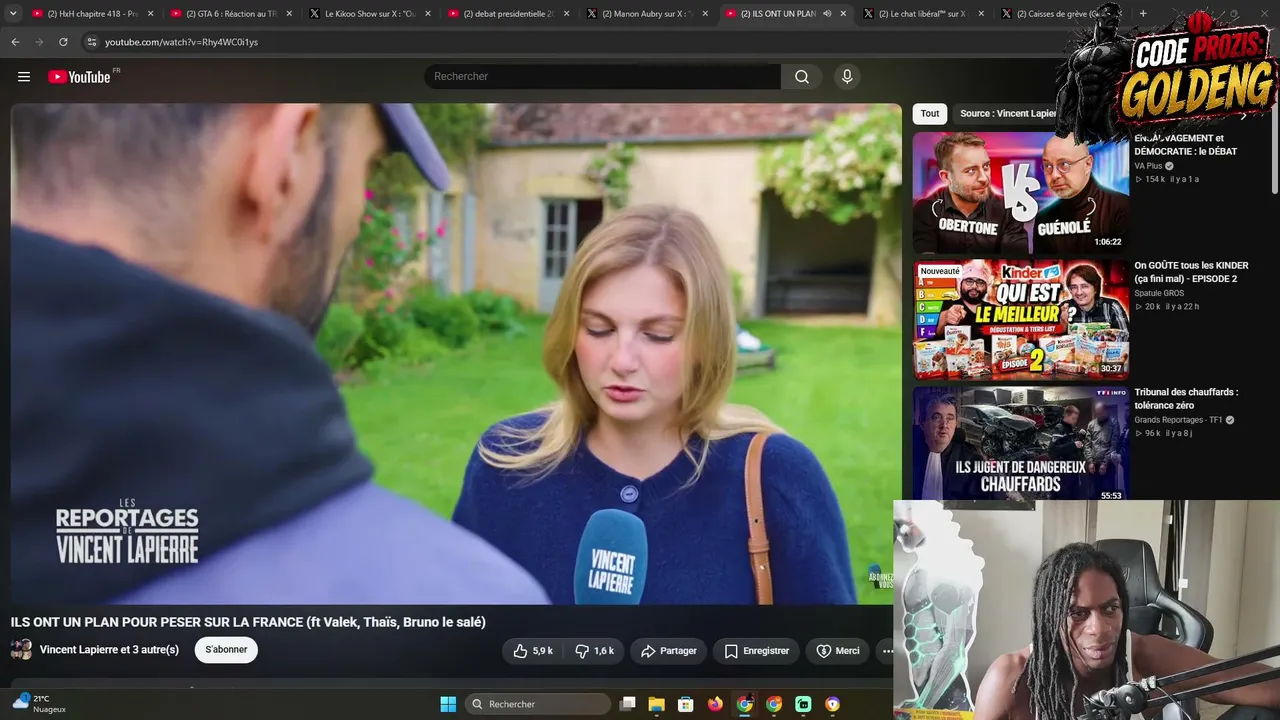Open File Explorer from the taskbar
1280x720 pixels.
coord(657,704)
